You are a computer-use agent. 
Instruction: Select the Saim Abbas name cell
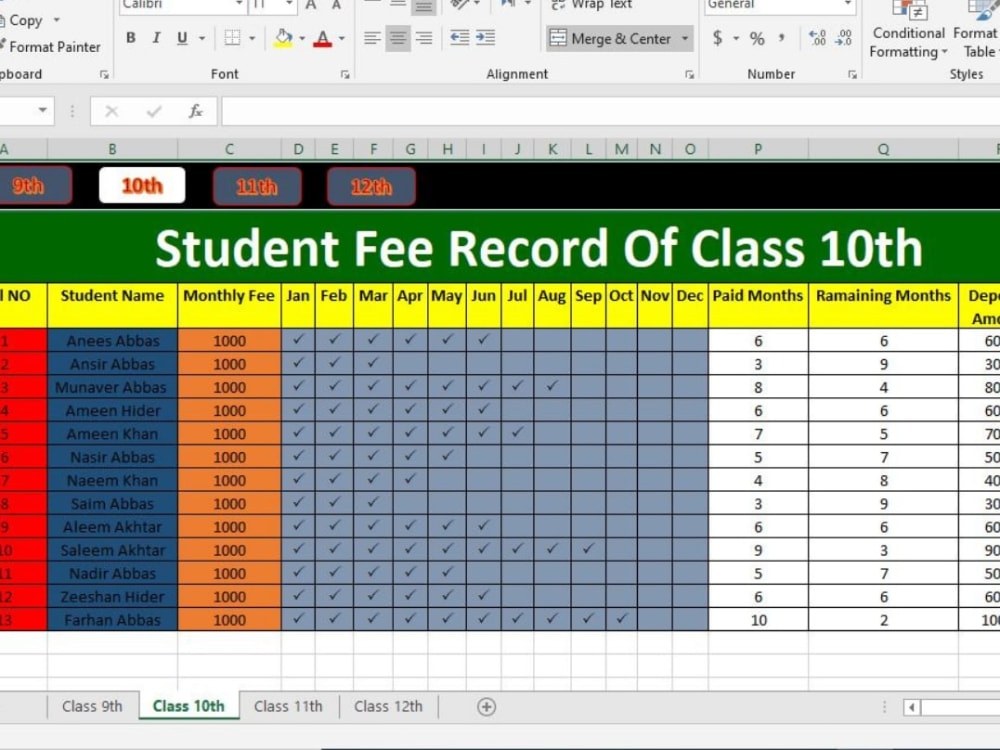pyautogui.click(x=112, y=503)
